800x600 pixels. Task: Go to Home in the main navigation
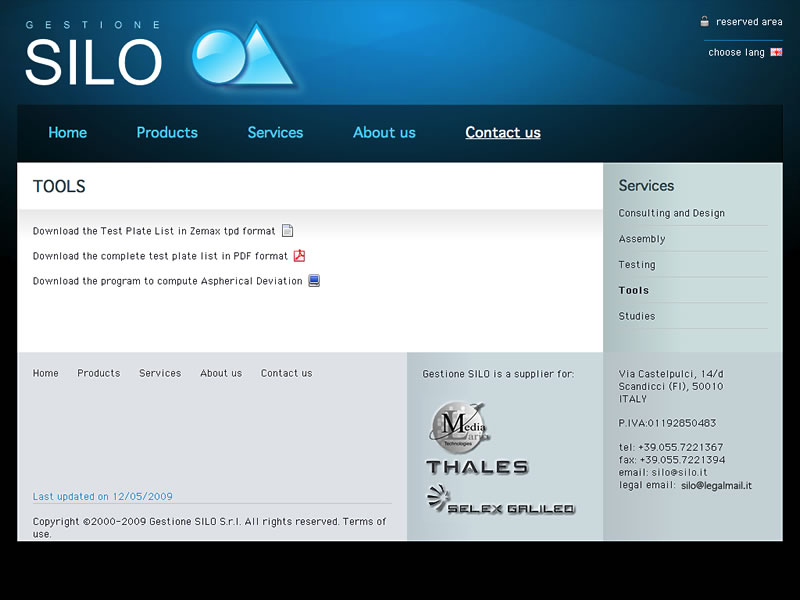[67, 133]
